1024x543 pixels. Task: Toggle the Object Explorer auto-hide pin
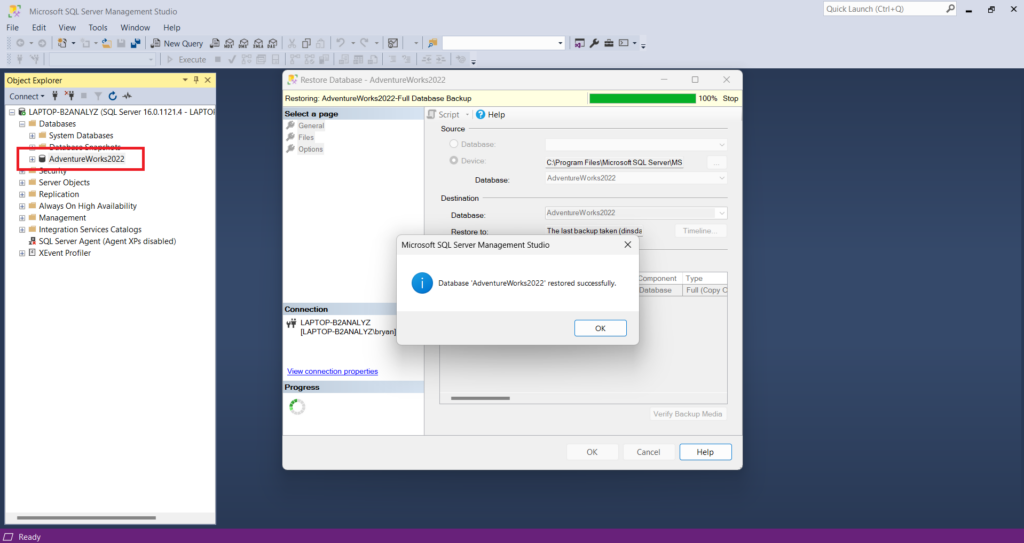click(x=196, y=80)
